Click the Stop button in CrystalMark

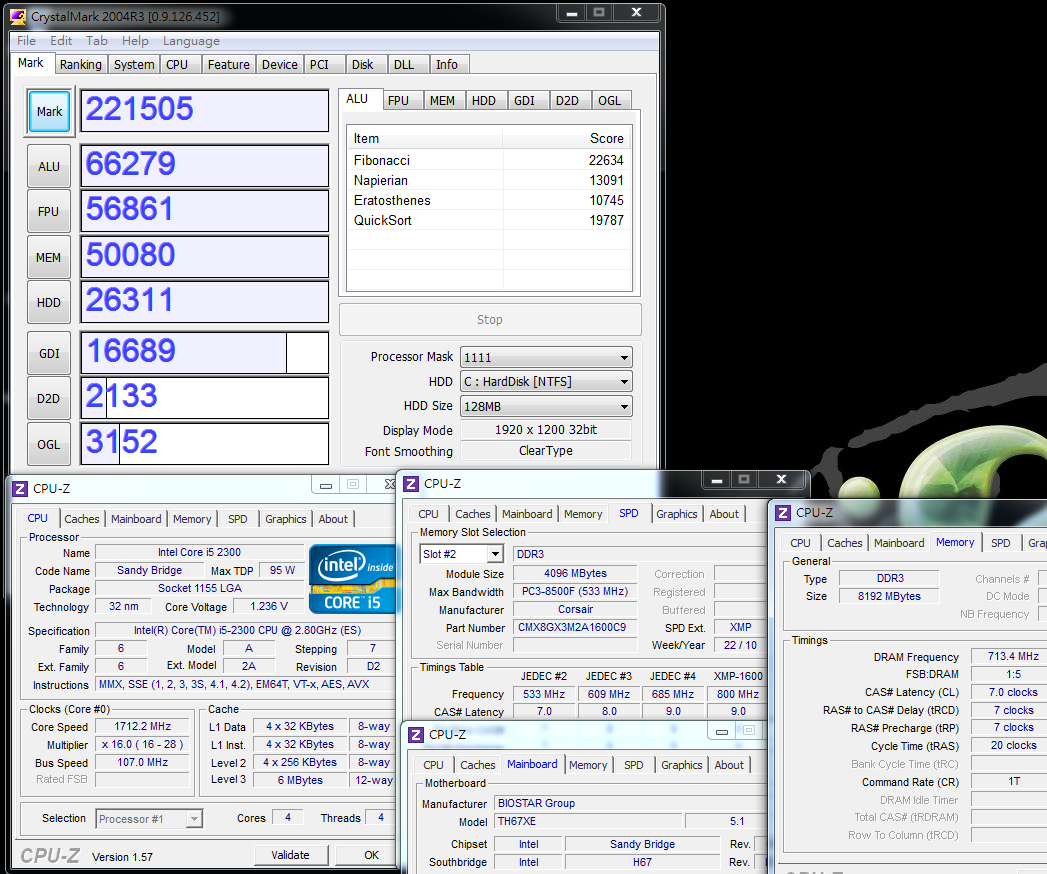[490, 320]
